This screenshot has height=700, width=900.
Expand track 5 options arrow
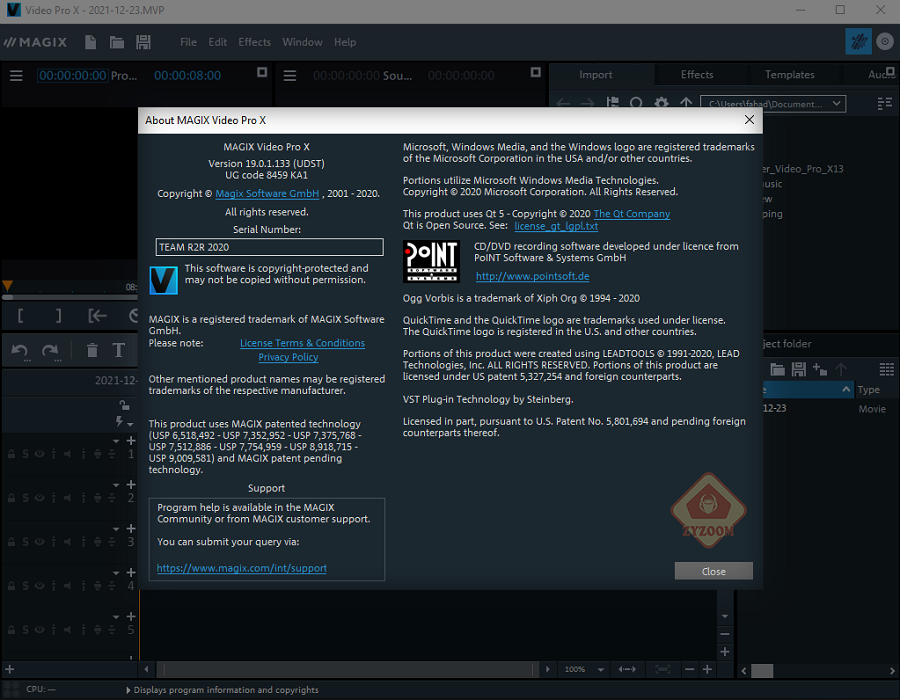click(x=117, y=617)
